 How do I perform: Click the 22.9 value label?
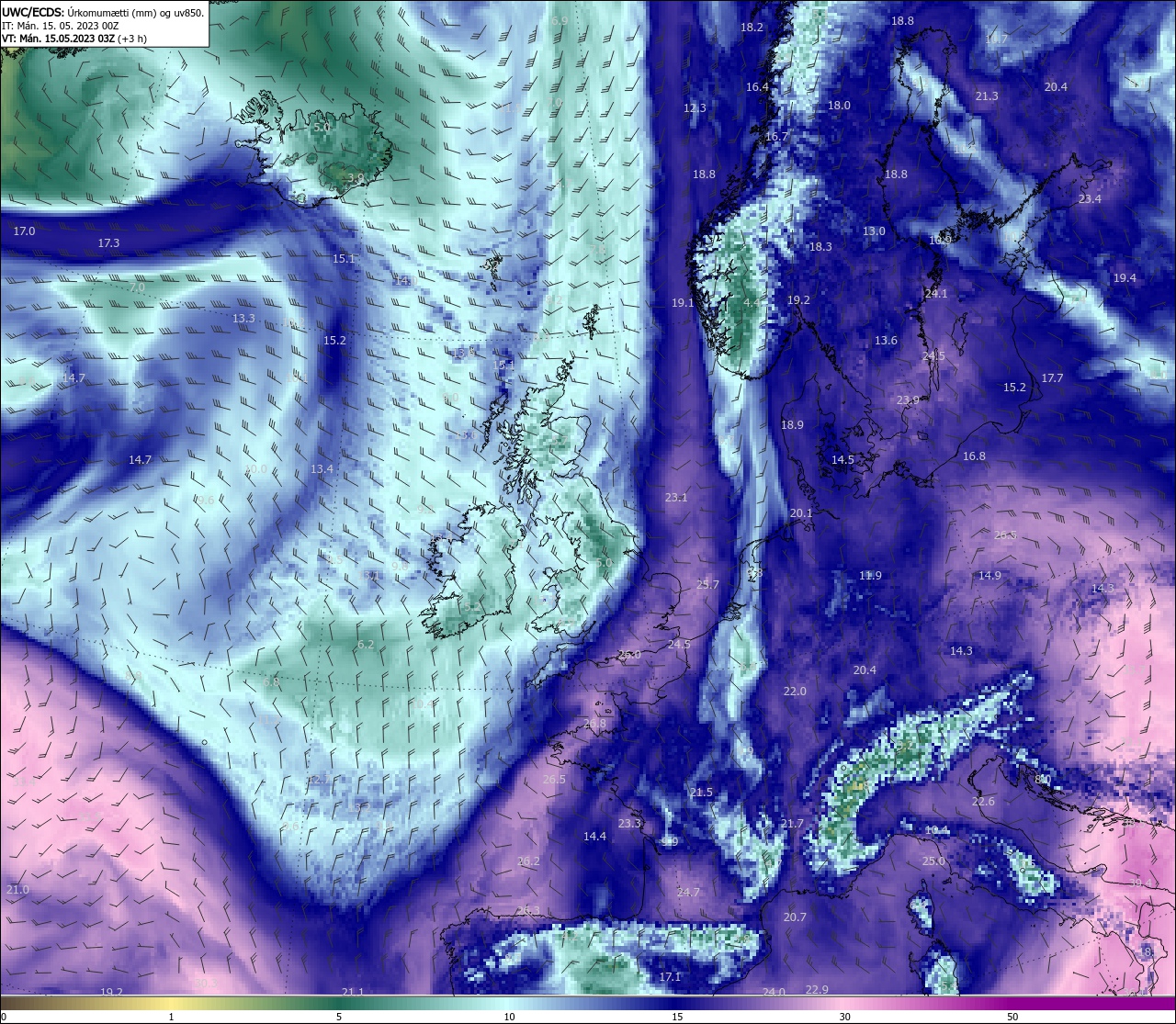click(x=817, y=989)
